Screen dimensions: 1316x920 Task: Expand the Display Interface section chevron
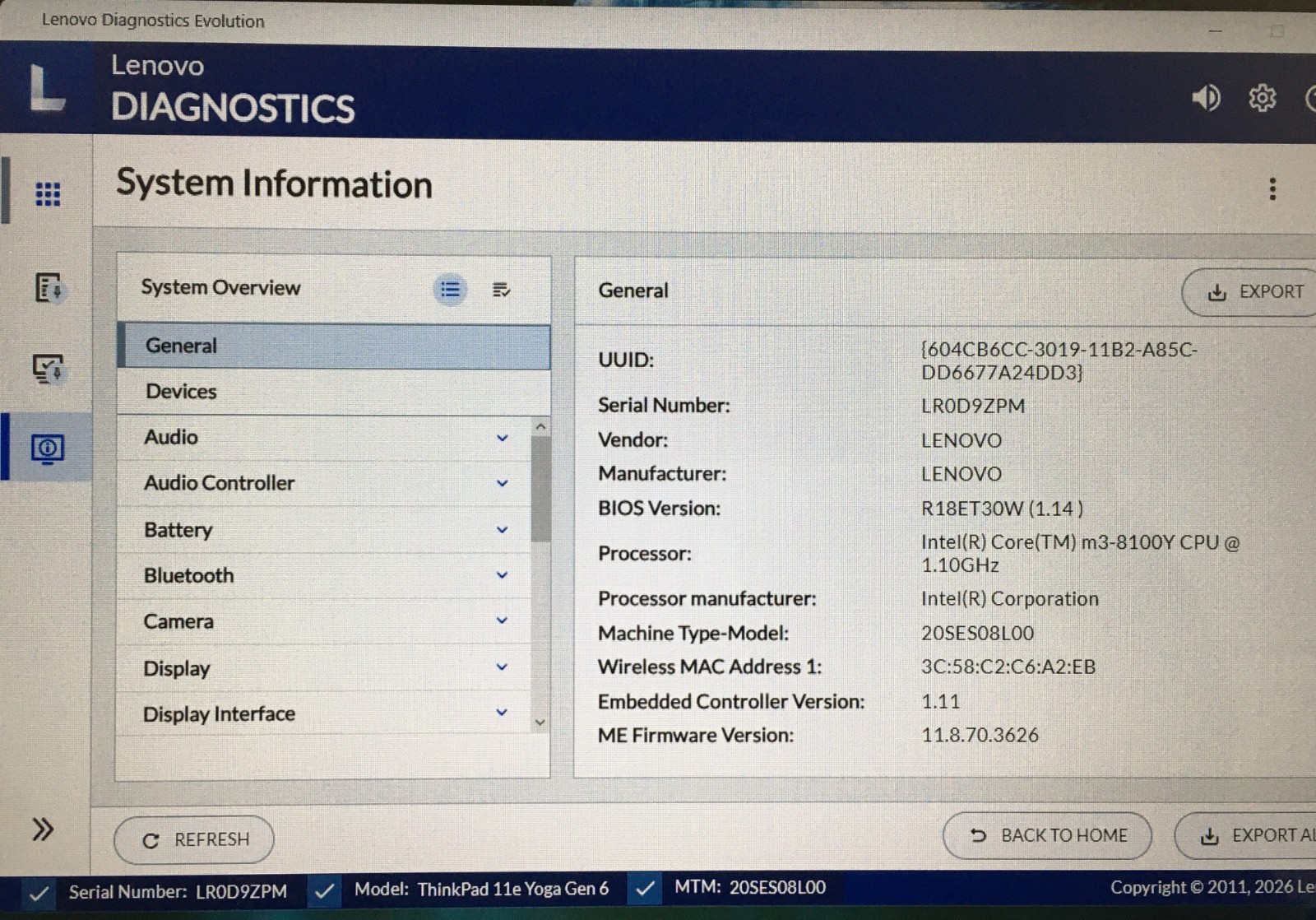click(x=502, y=712)
